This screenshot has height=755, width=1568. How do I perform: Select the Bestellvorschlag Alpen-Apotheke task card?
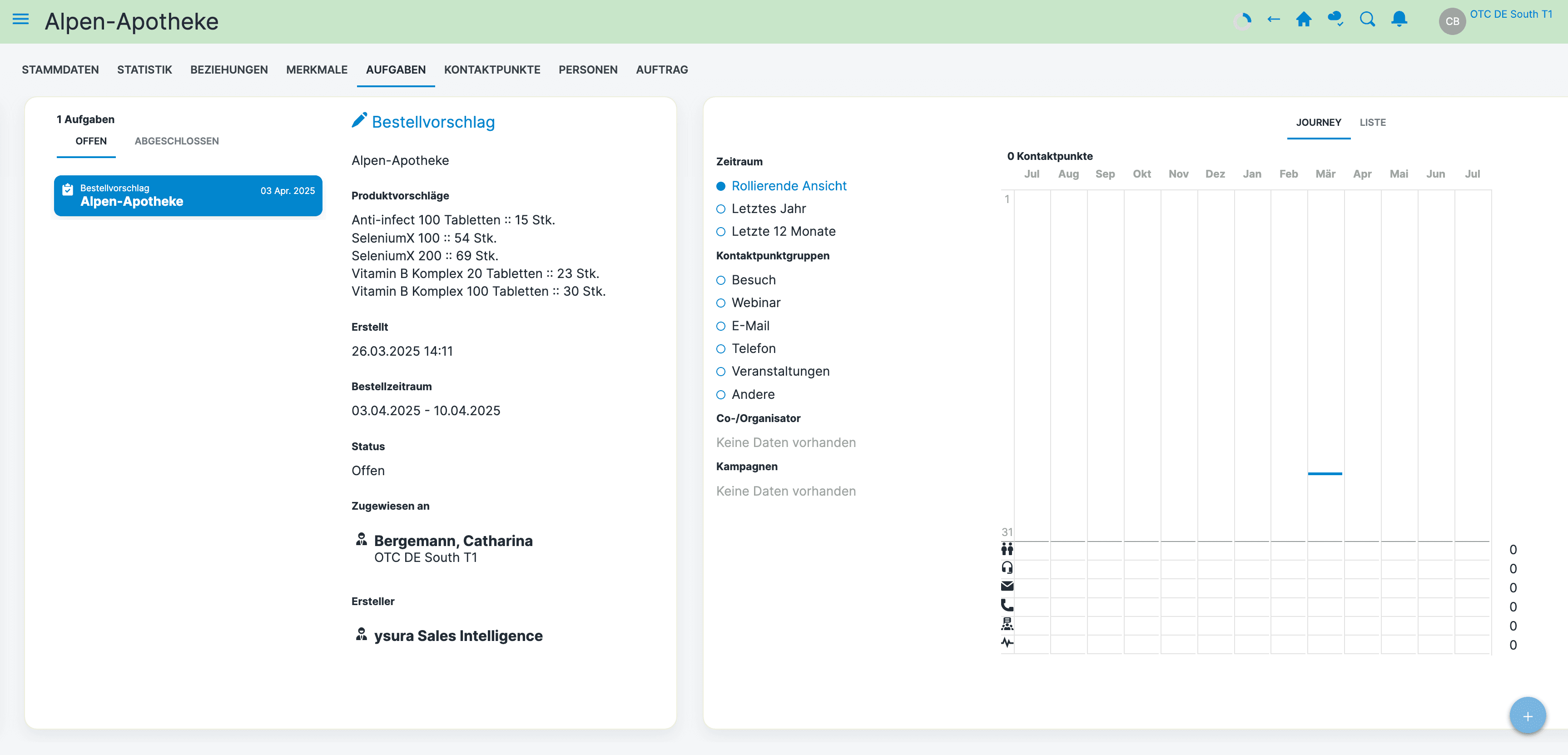[x=188, y=195]
